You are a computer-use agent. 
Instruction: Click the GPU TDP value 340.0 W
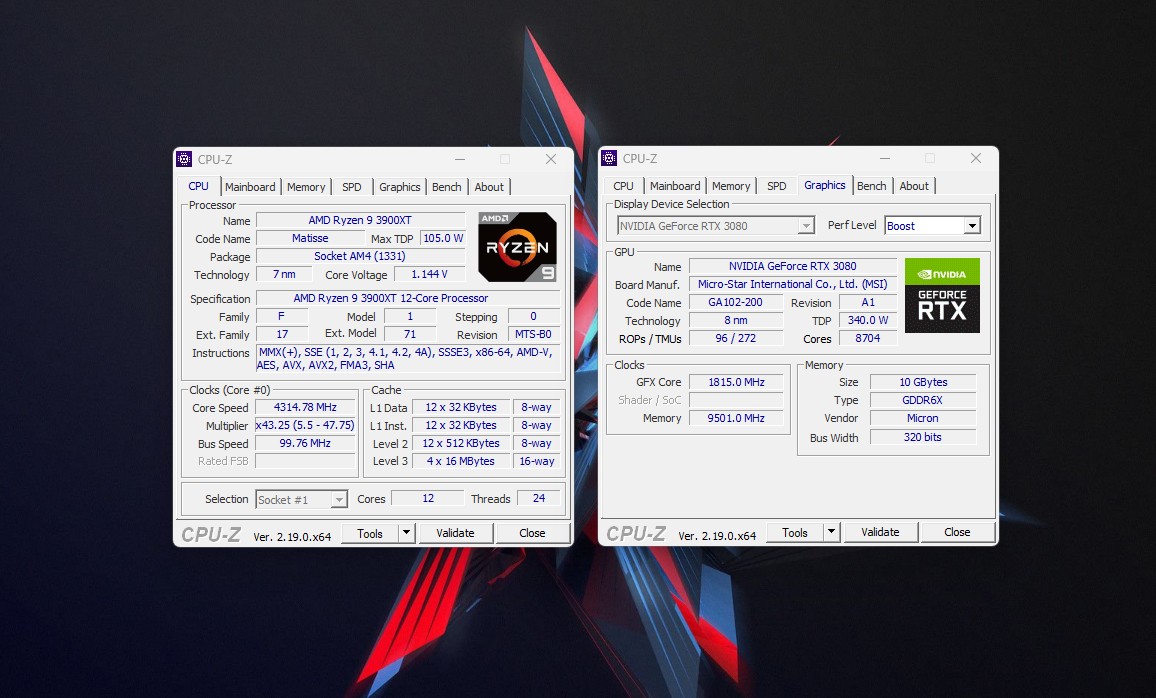point(868,320)
